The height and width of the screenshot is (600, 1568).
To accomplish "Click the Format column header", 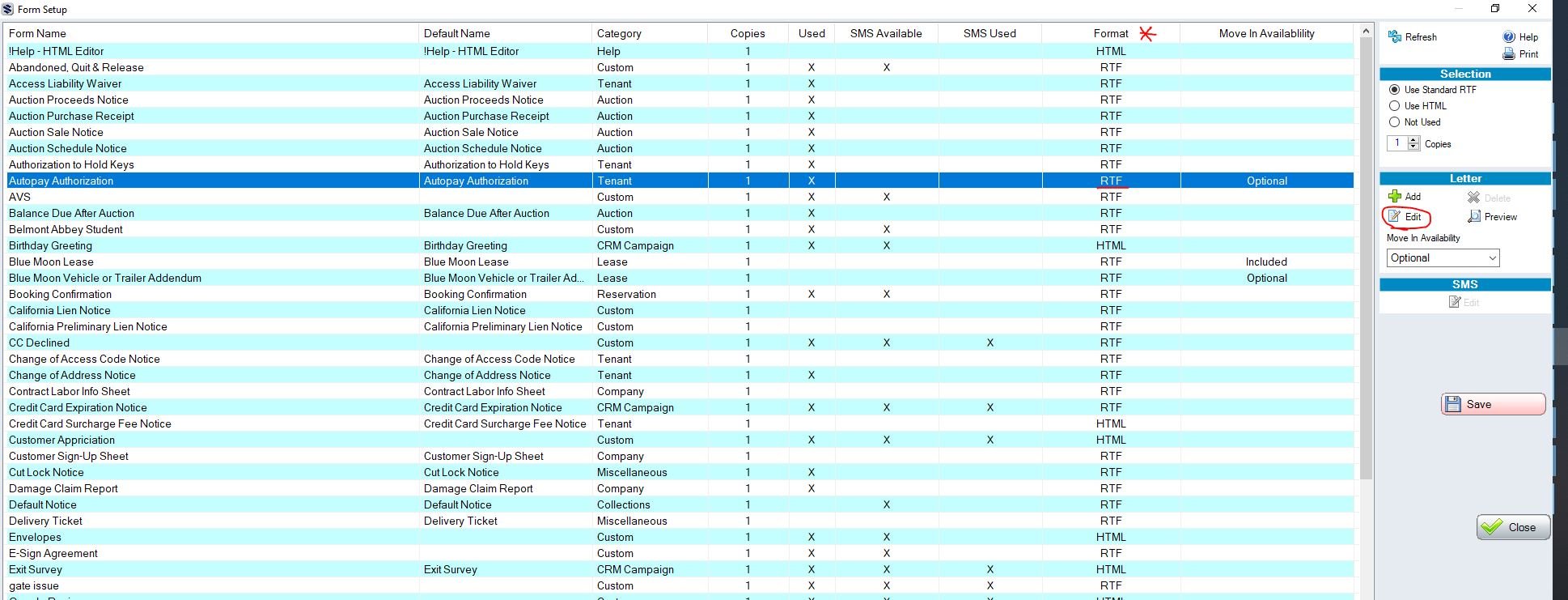I will click(x=1111, y=33).
